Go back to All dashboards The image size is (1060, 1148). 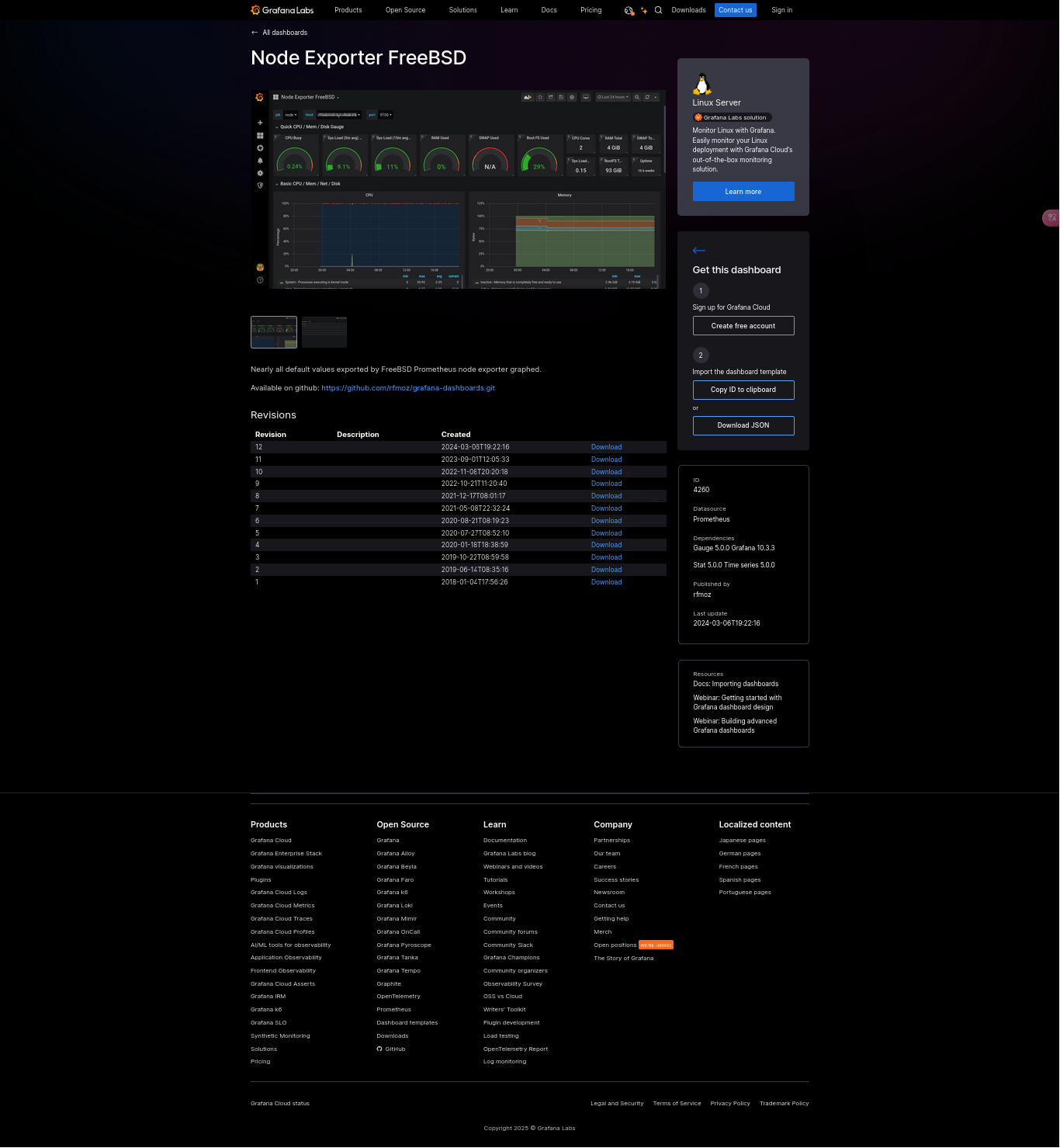[285, 33]
